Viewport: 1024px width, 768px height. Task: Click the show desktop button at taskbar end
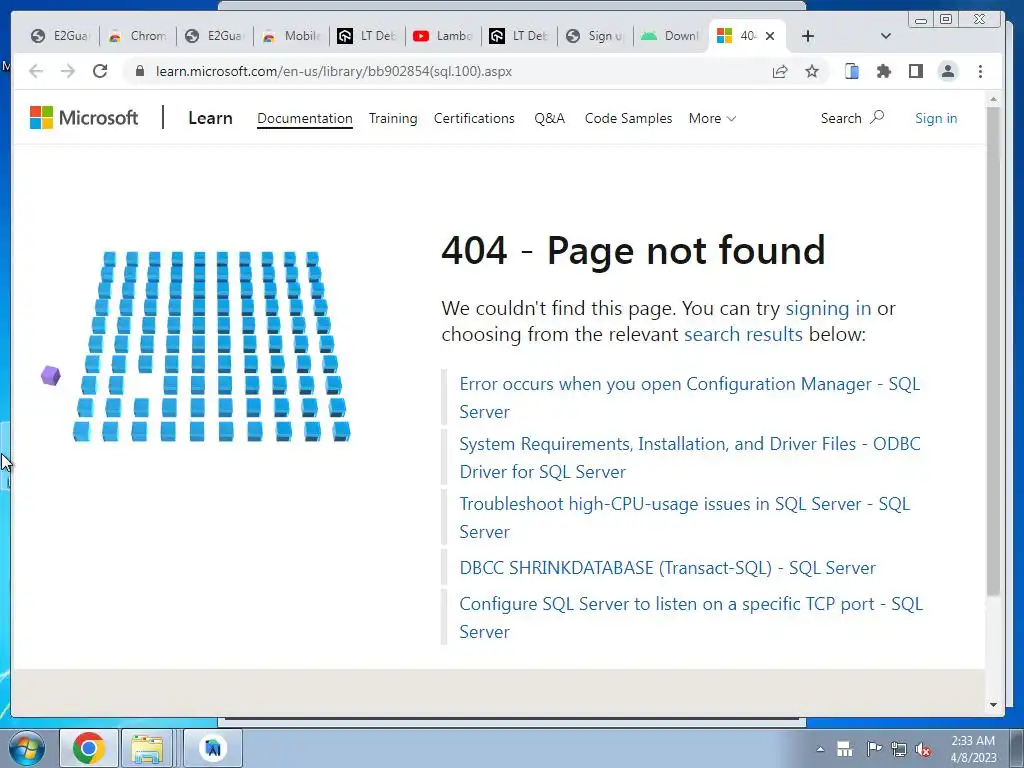1017,748
